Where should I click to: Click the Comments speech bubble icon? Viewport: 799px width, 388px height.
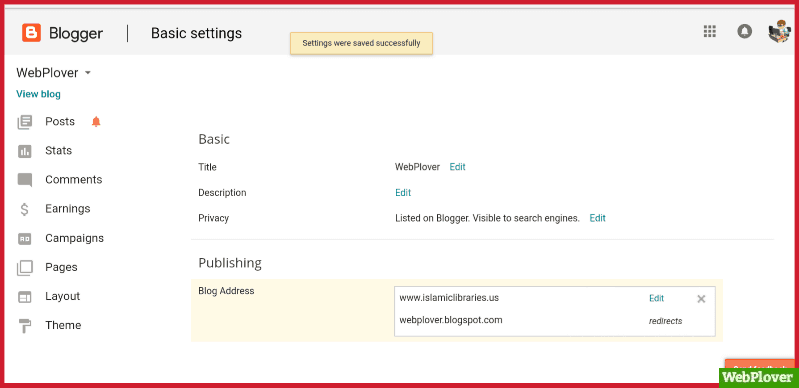point(24,180)
